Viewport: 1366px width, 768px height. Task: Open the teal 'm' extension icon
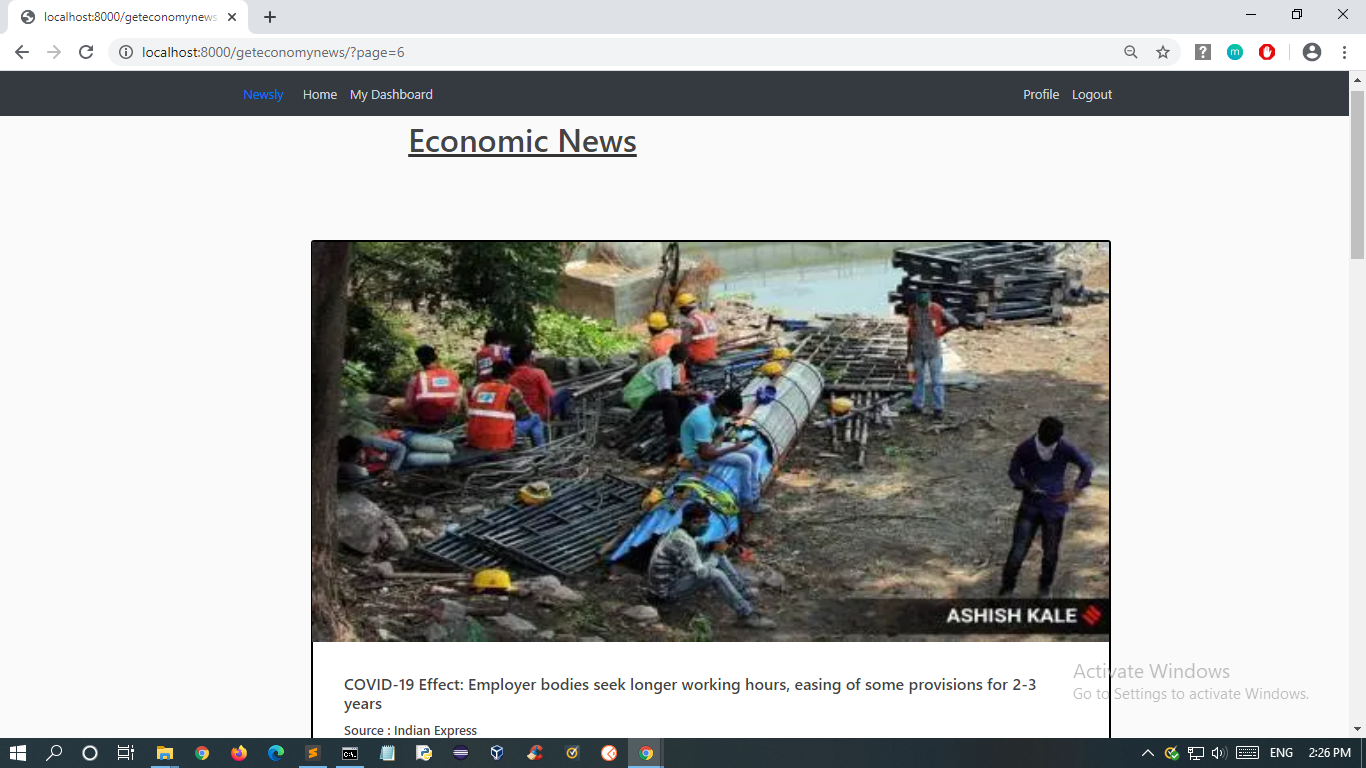(1235, 52)
